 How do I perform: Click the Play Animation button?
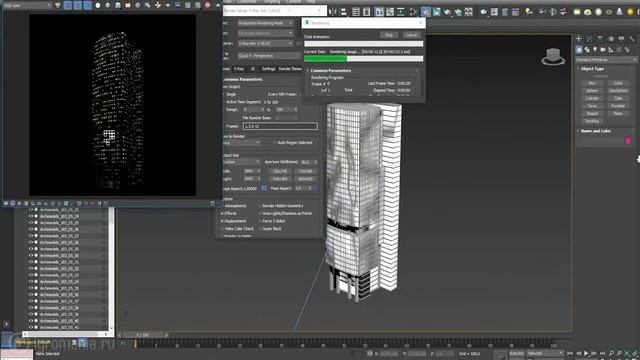click(x=586, y=353)
